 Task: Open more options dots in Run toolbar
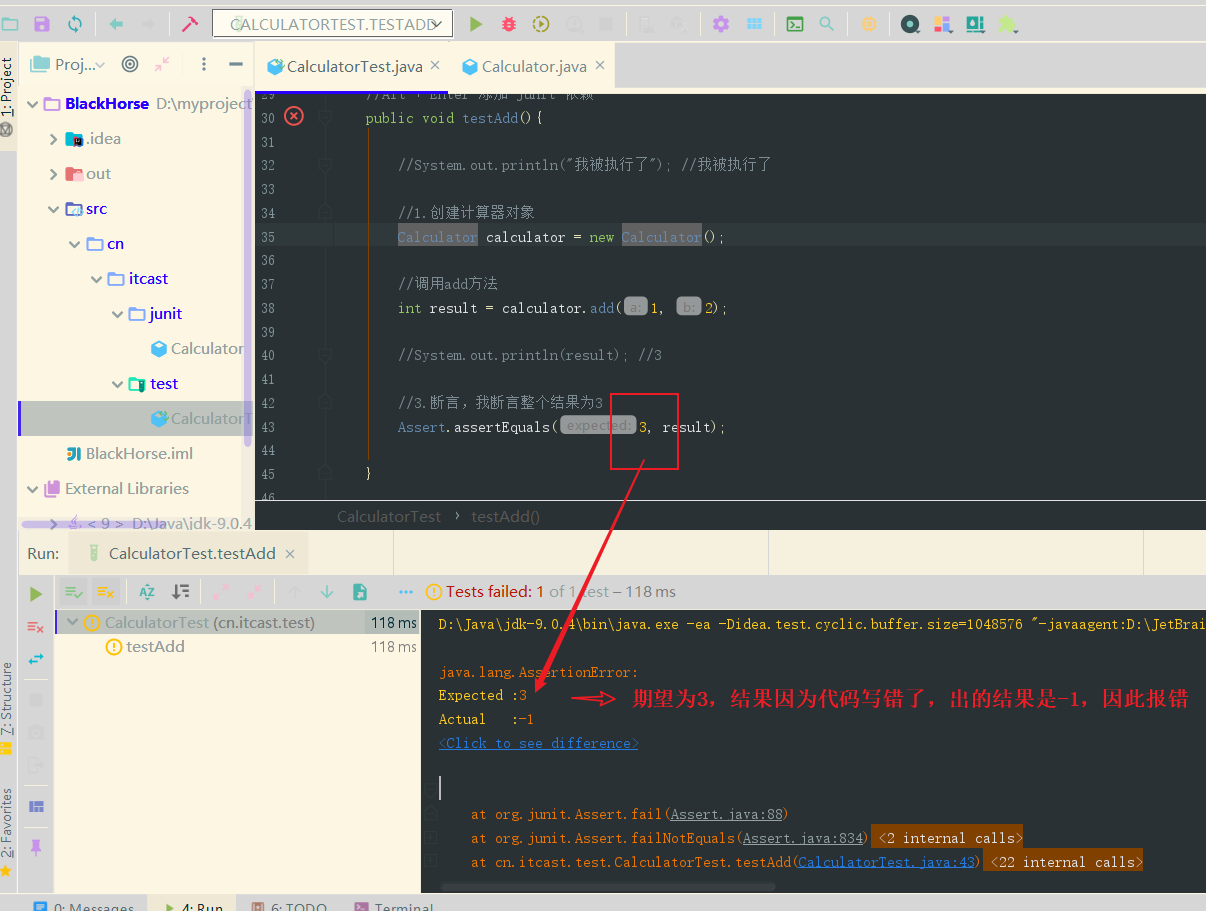[x=405, y=592]
